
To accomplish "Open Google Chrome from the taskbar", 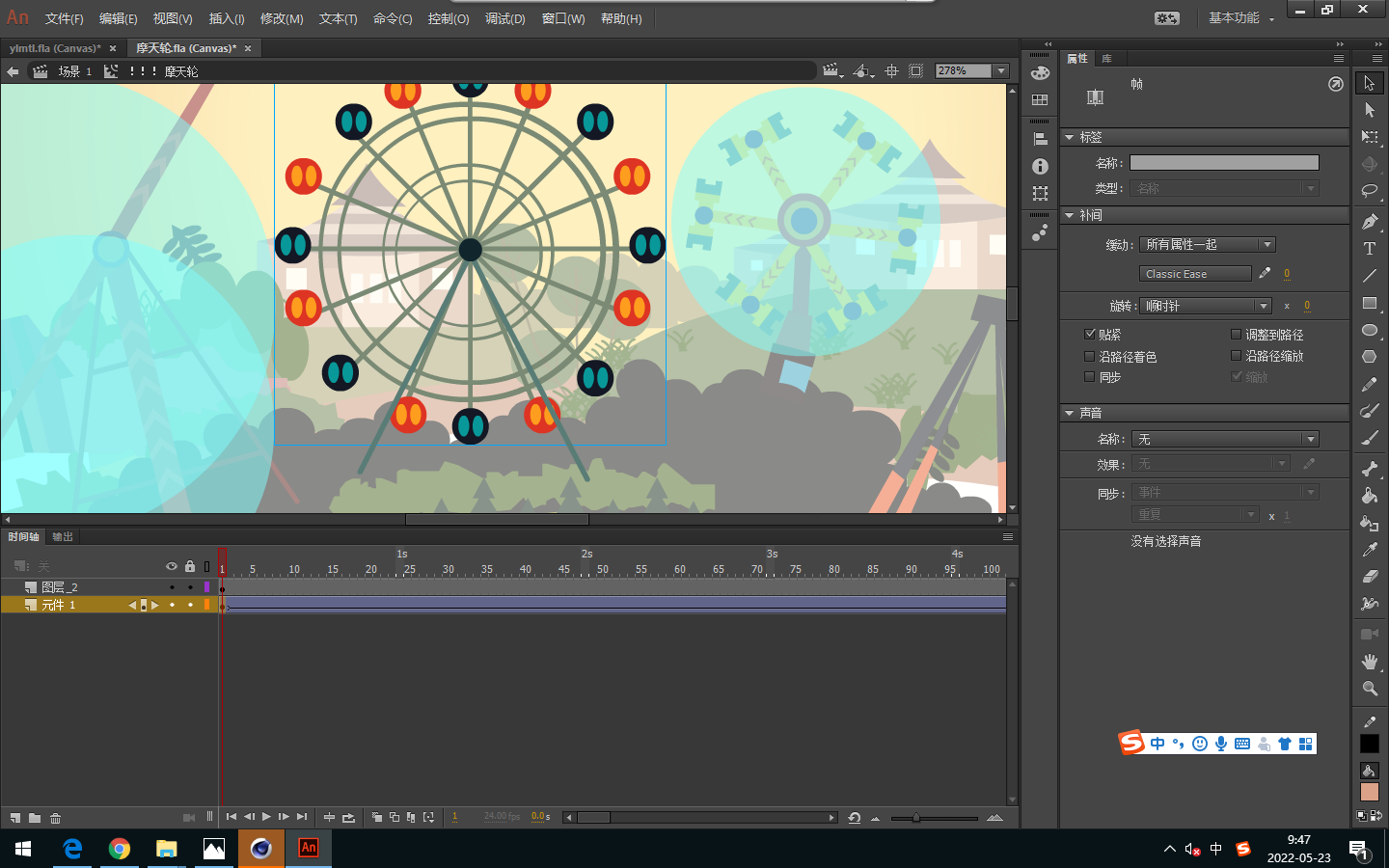I will click(120, 849).
